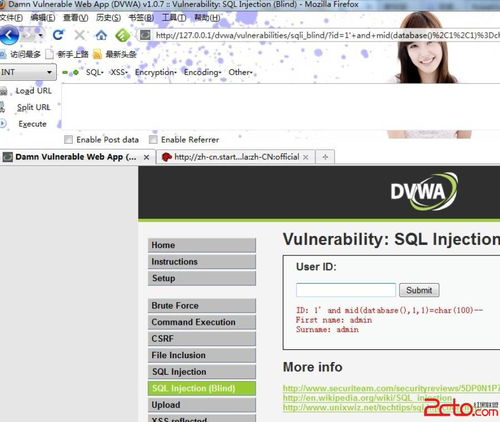Click the site identity icon in address bar

tap(145, 35)
